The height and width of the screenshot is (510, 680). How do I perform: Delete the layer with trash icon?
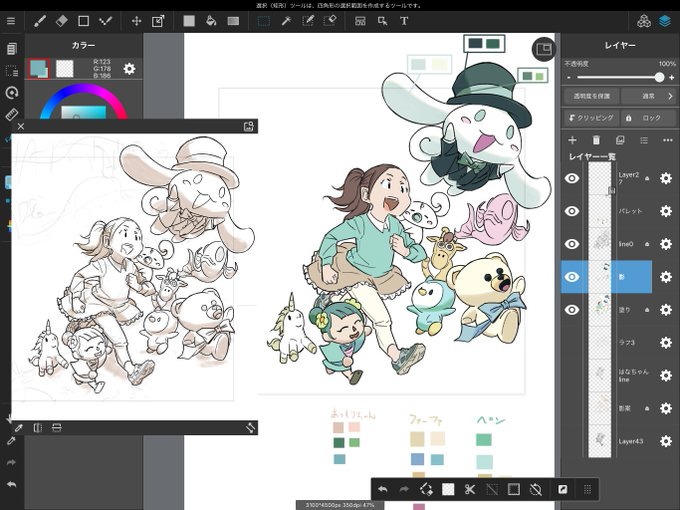[x=596, y=140]
